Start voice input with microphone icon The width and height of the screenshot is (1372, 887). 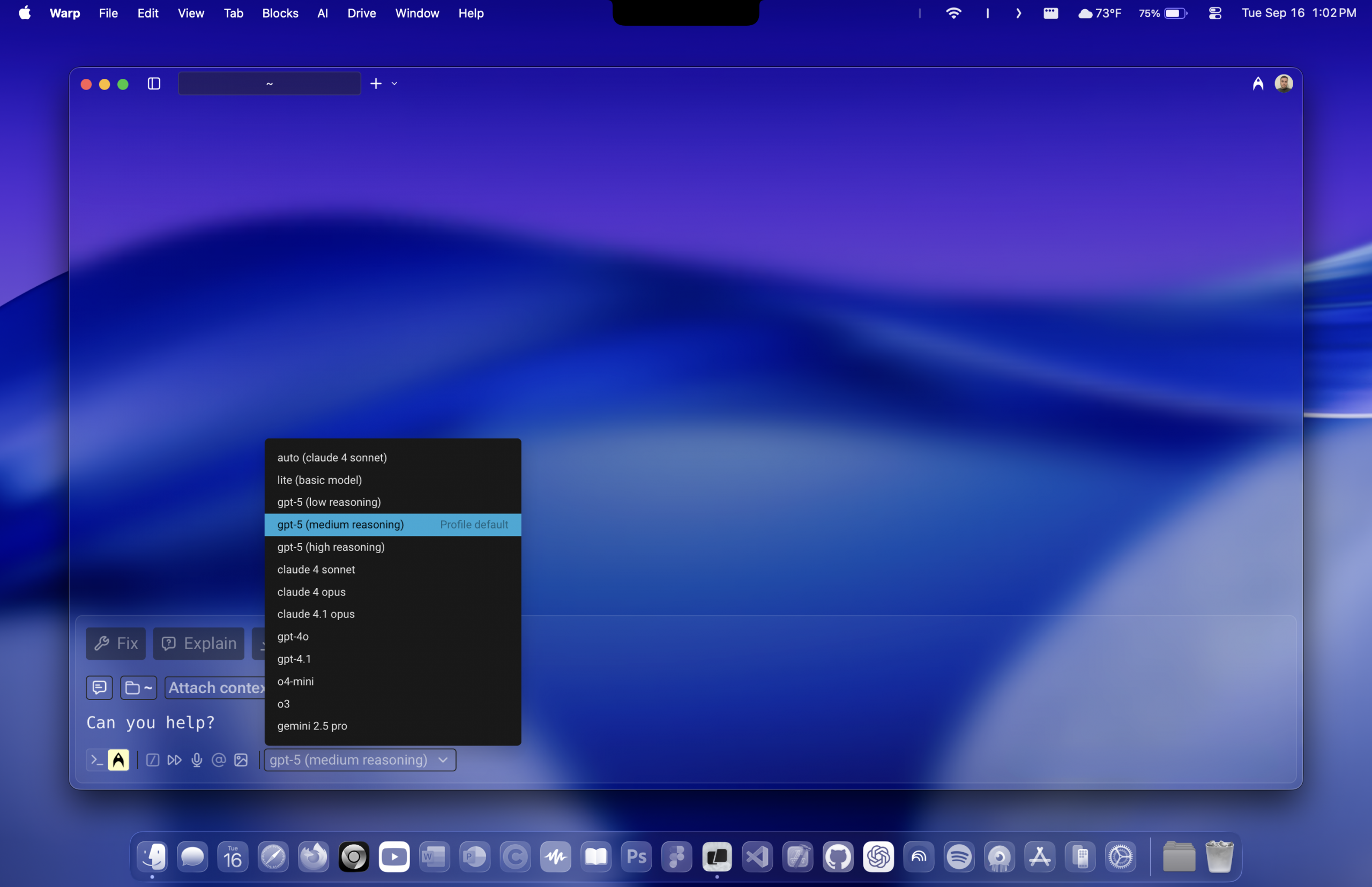pos(197,759)
